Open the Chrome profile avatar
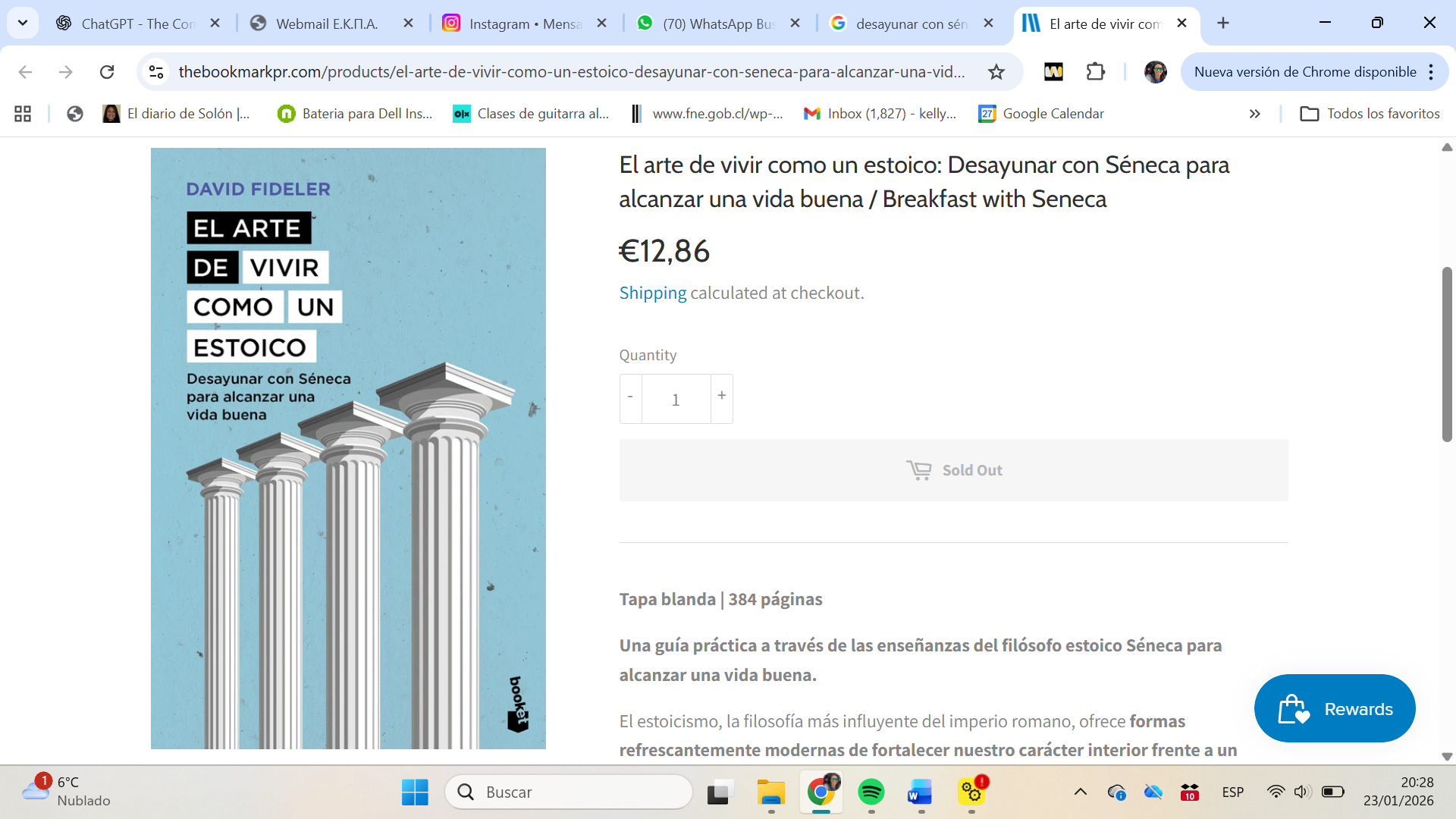Screen dimensions: 1456x819 pos(1155,72)
